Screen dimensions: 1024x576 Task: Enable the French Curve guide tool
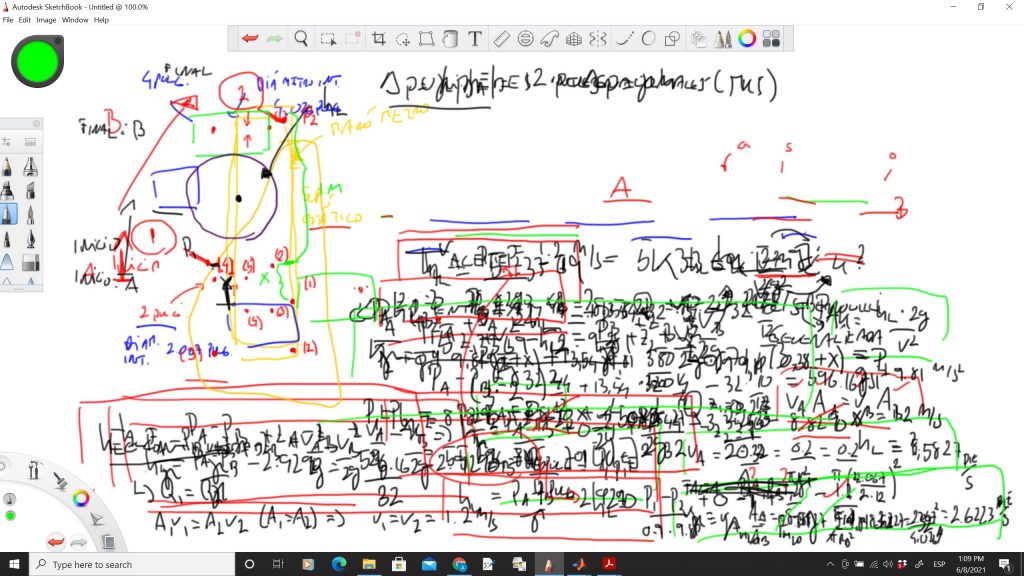point(549,39)
